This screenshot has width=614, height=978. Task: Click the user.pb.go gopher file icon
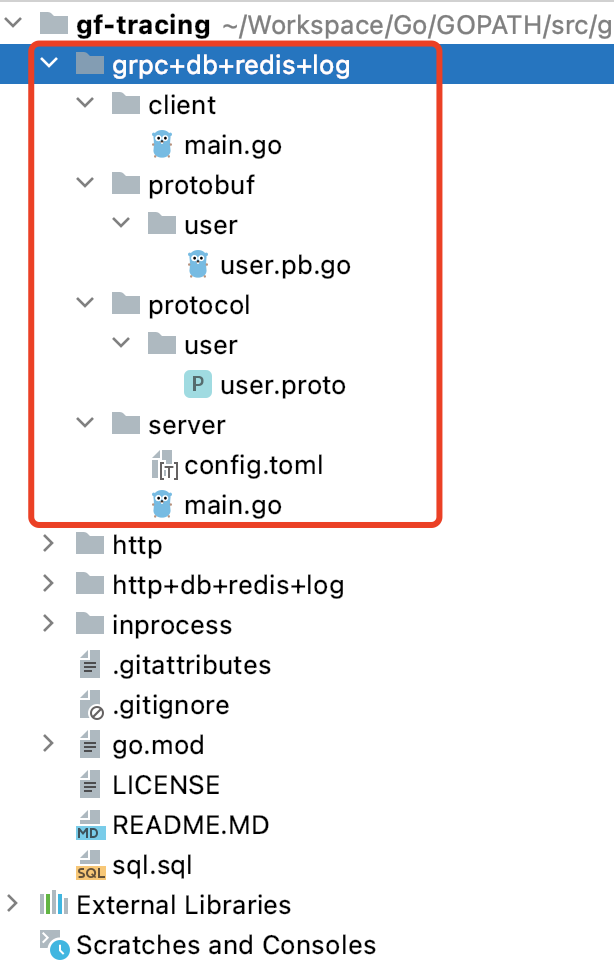coord(198,265)
